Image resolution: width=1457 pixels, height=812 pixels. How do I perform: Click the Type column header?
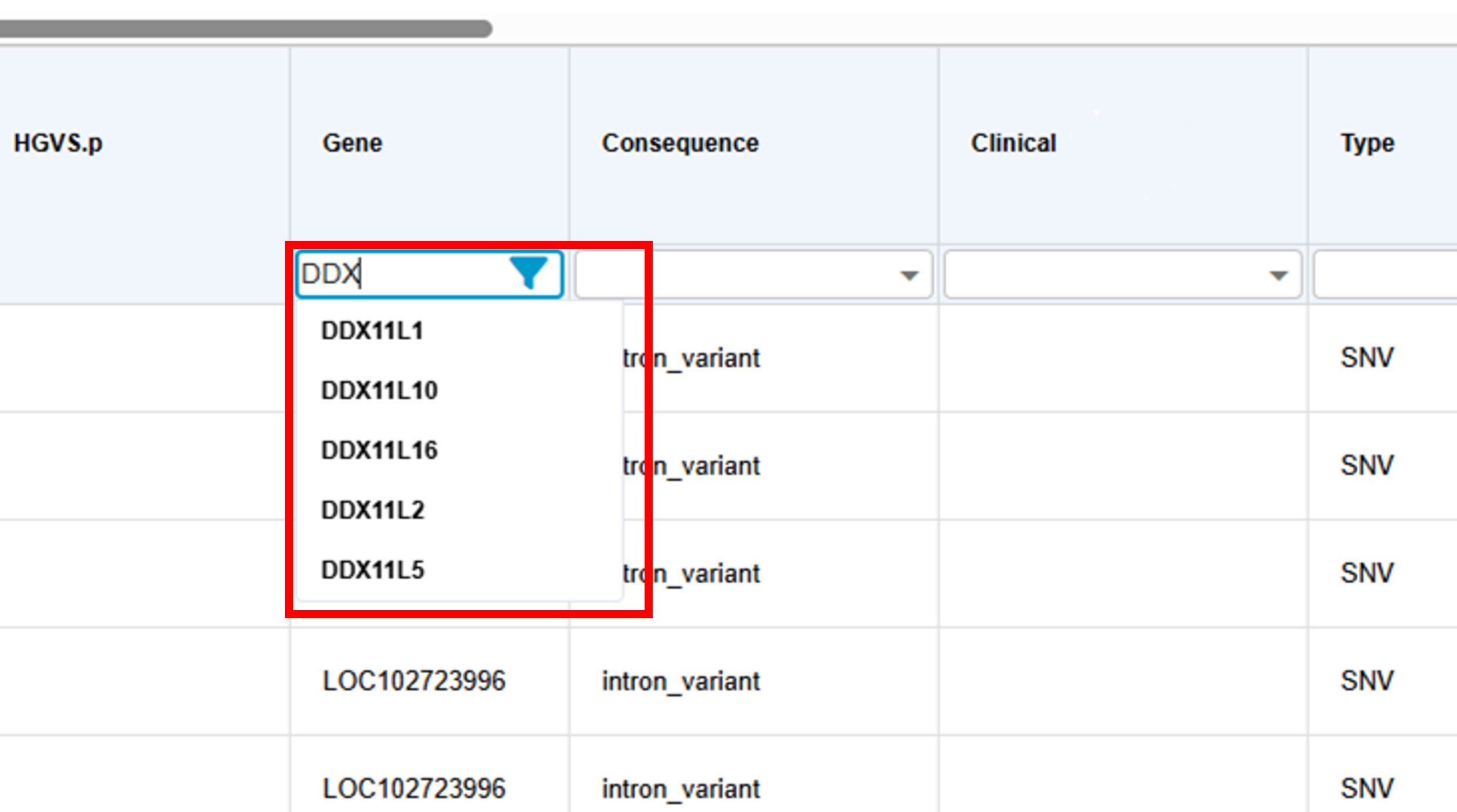[x=1367, y=143]
